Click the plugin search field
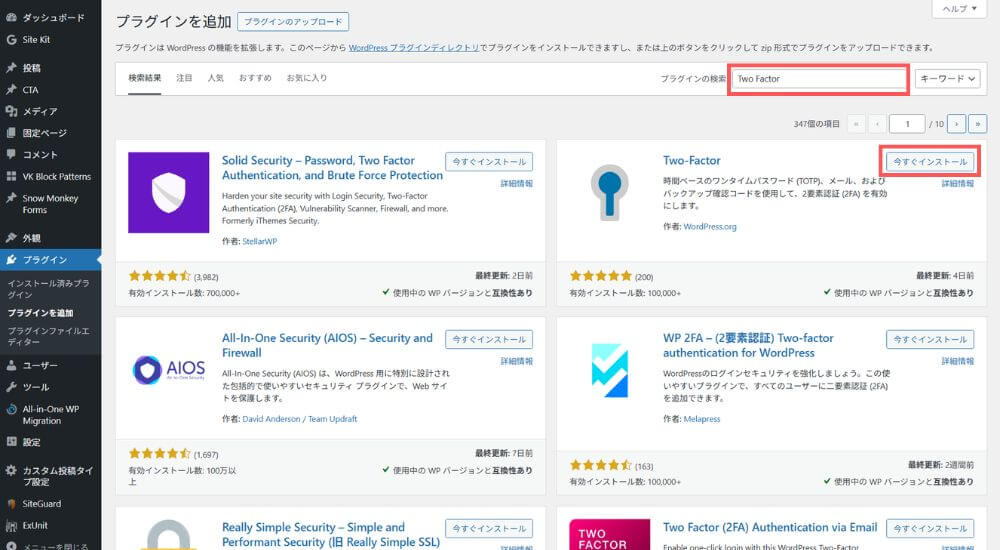 [x=818, y=78]
